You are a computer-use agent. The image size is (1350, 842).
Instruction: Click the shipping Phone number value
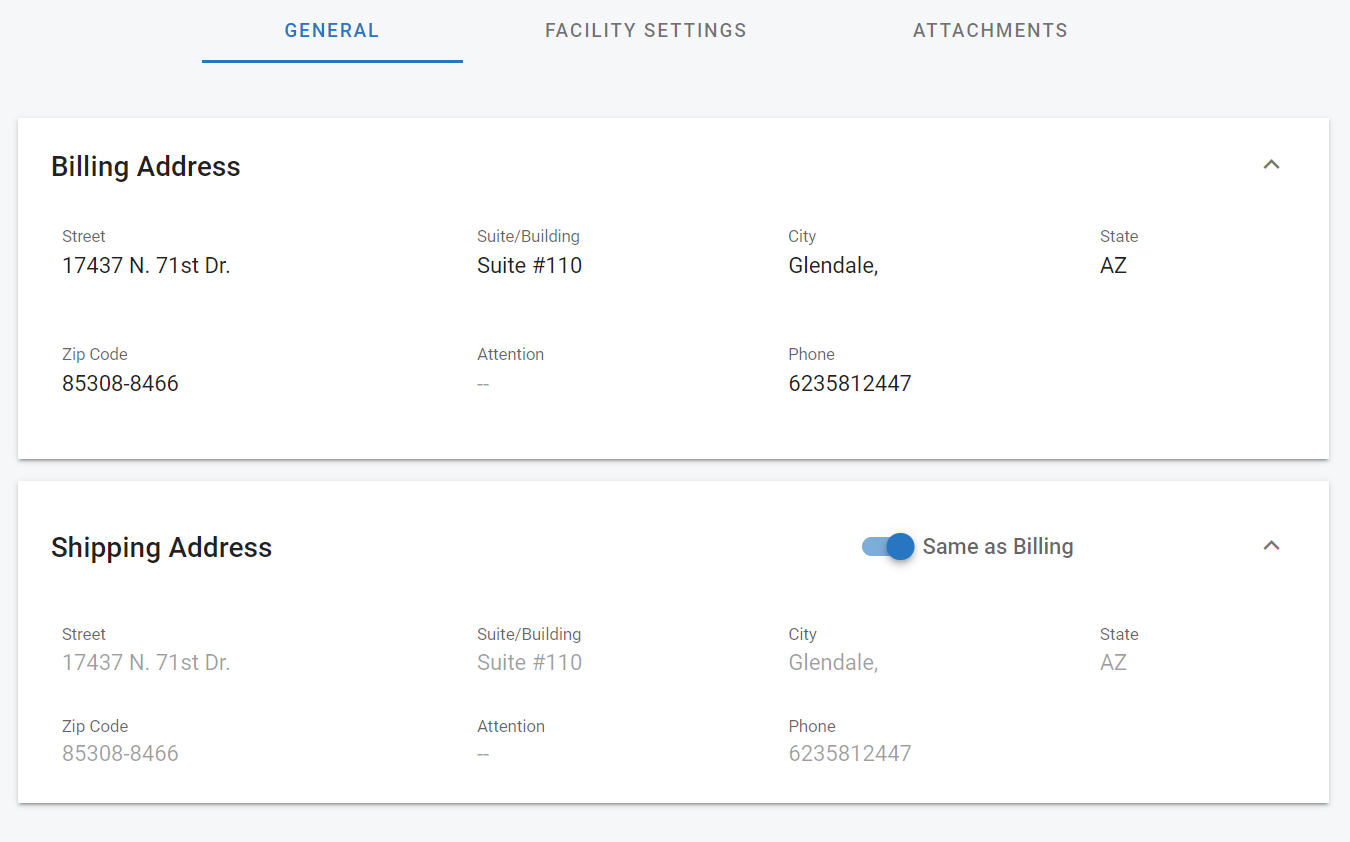click(850, 754)
